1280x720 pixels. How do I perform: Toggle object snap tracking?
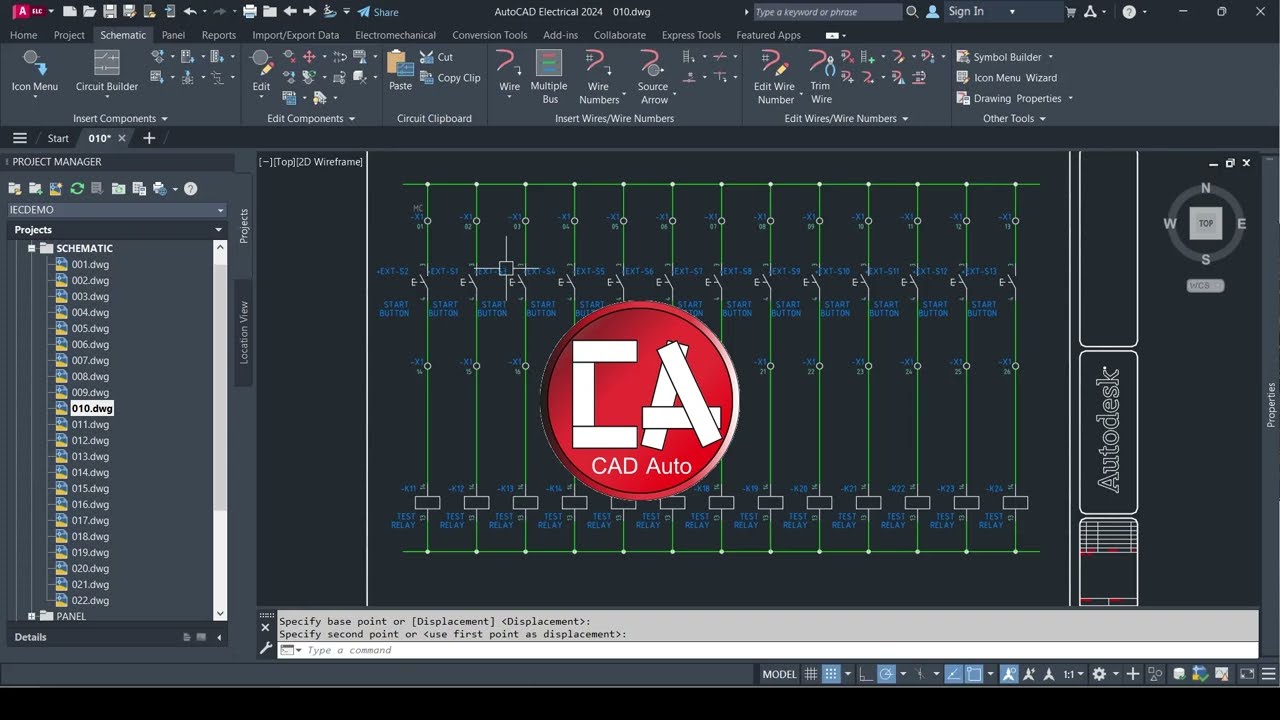click(955, 674)
